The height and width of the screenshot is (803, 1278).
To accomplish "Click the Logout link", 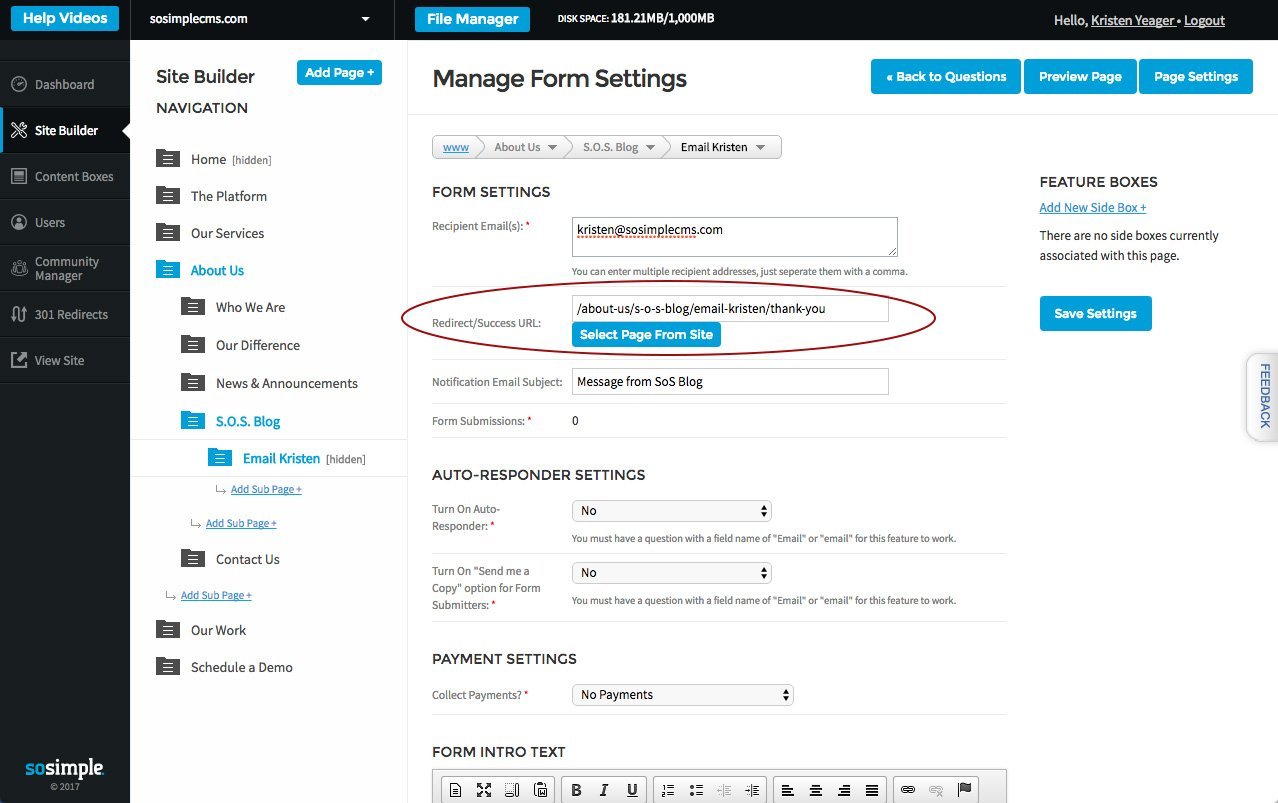I will 1204,20.
